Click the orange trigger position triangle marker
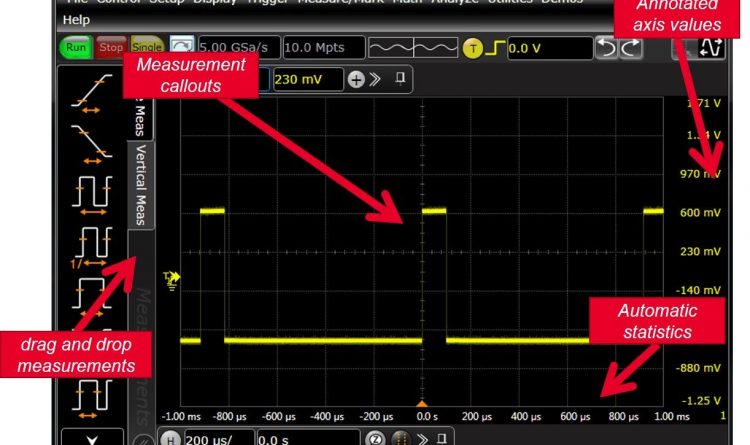The image size is (750, 445). (x=421, y=404)
